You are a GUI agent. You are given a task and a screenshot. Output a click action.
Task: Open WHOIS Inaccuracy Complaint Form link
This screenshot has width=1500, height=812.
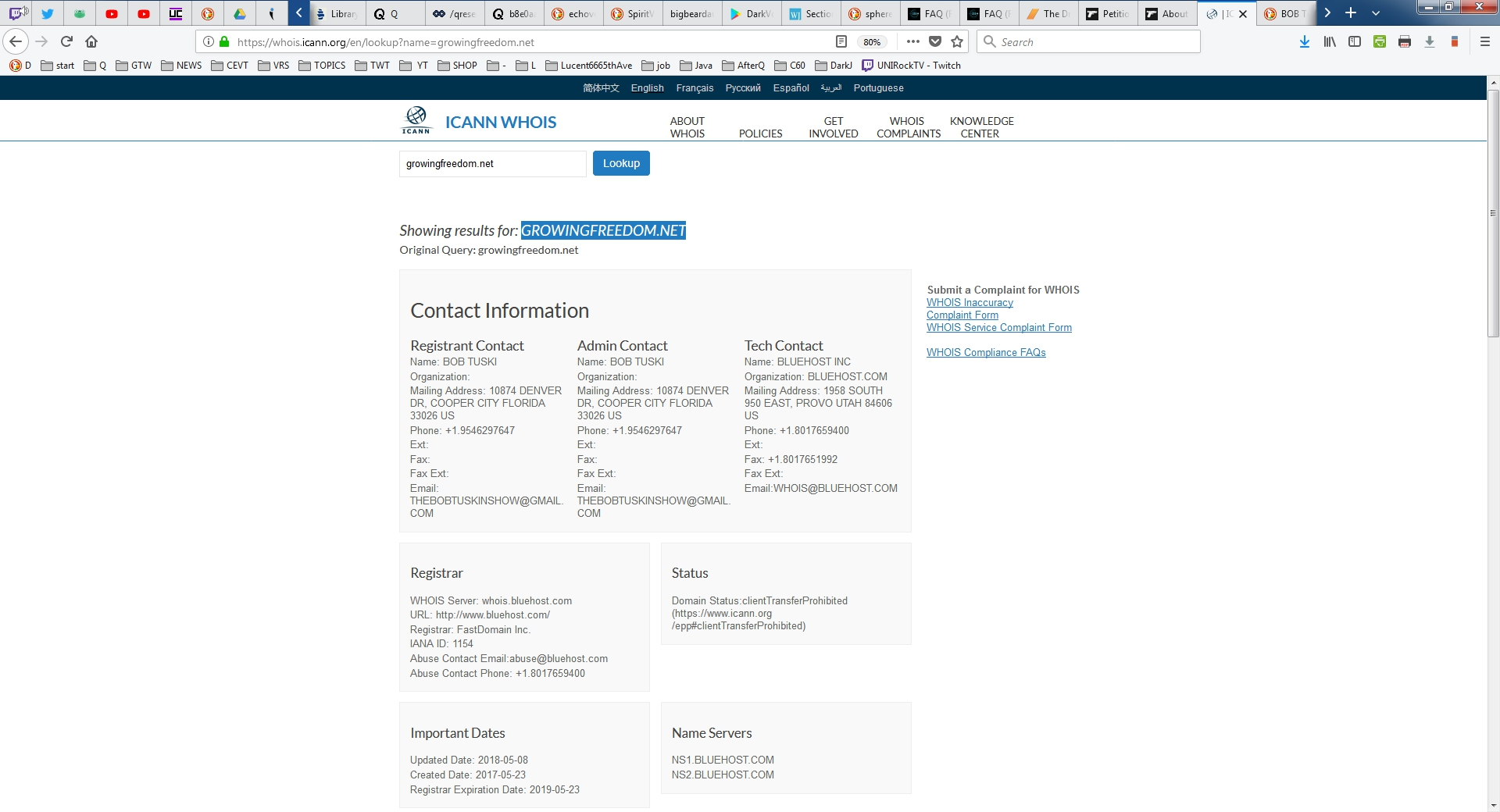point(970,308)
